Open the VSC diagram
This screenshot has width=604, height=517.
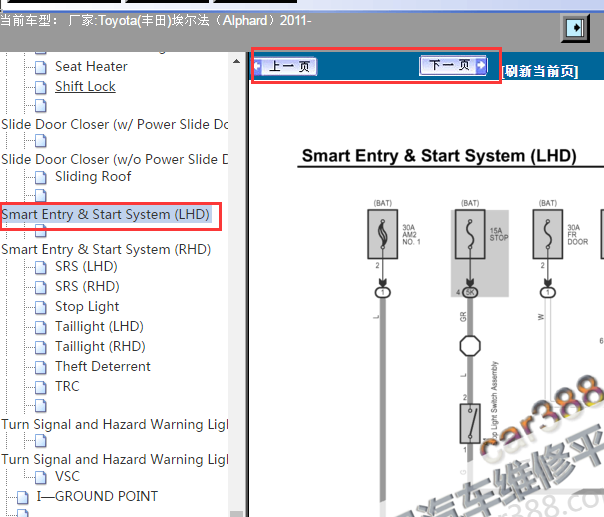coord(67,477)
